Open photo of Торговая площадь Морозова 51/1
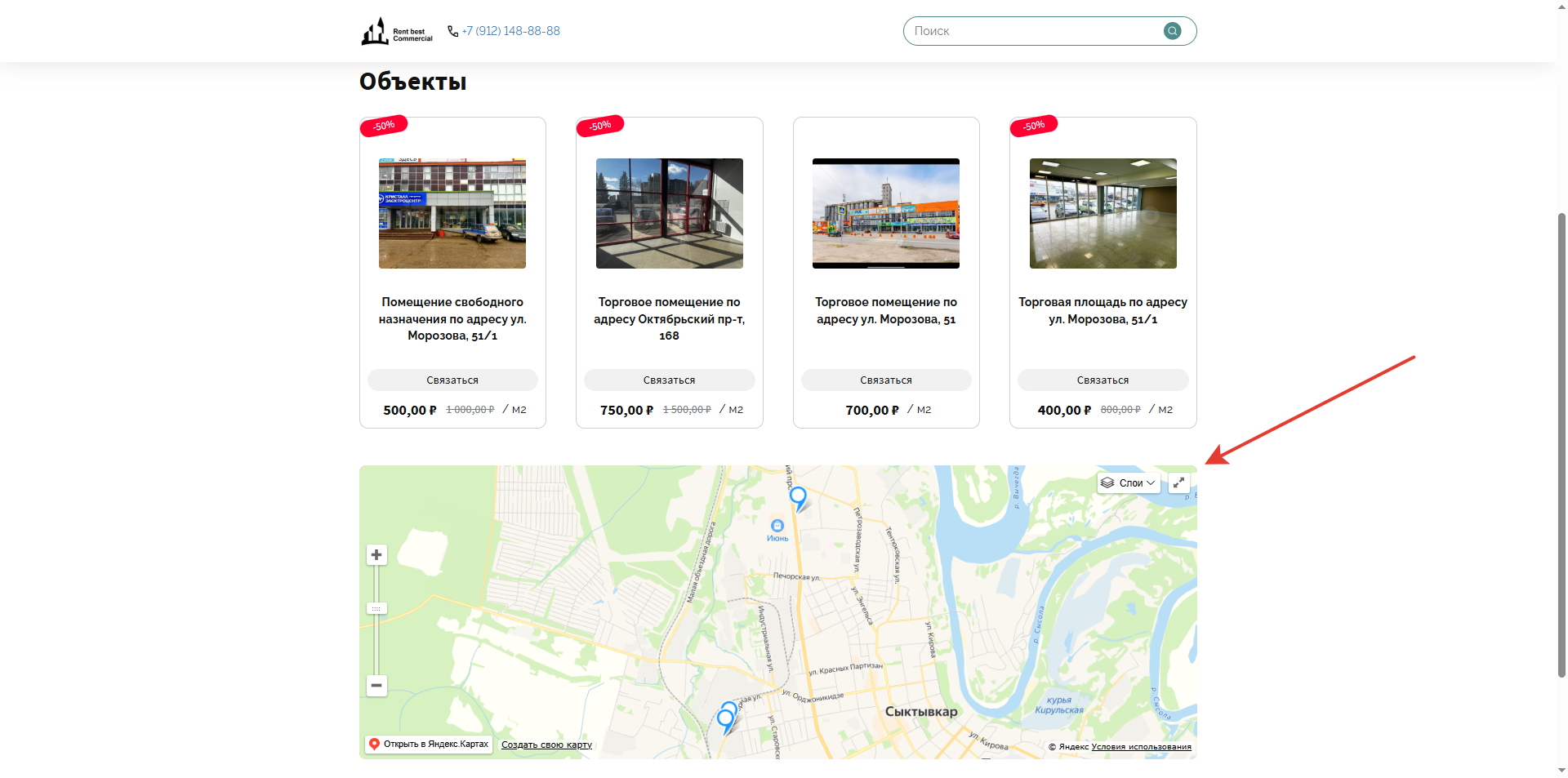This screenshot has height=778, width=1568. (x=1102, y=213)
